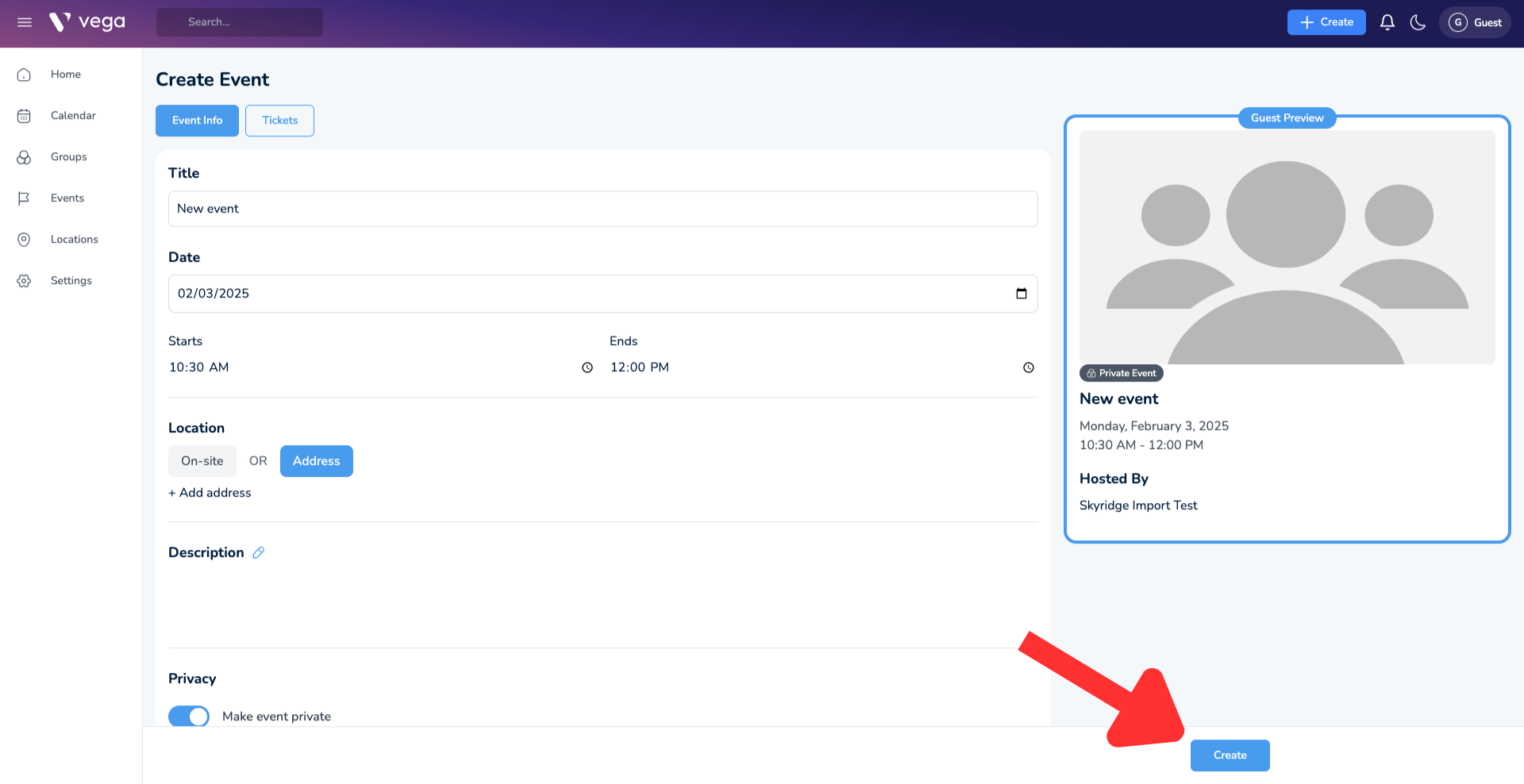This screenshot has width=1524, height=784.
Task: Click the Vega logo
Action: click(87, 22)
